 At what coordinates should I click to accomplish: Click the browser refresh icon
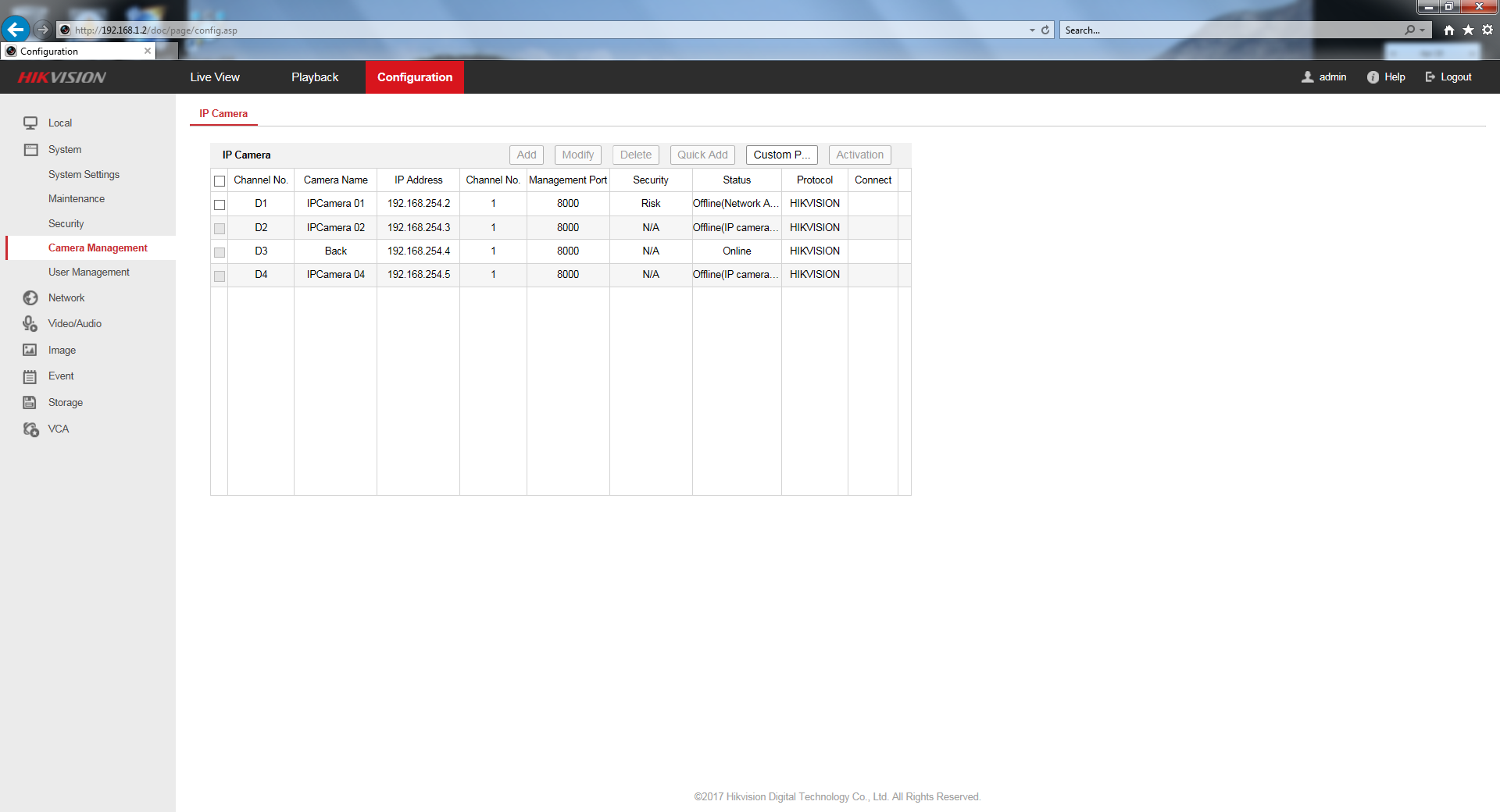pos(1045,30)
